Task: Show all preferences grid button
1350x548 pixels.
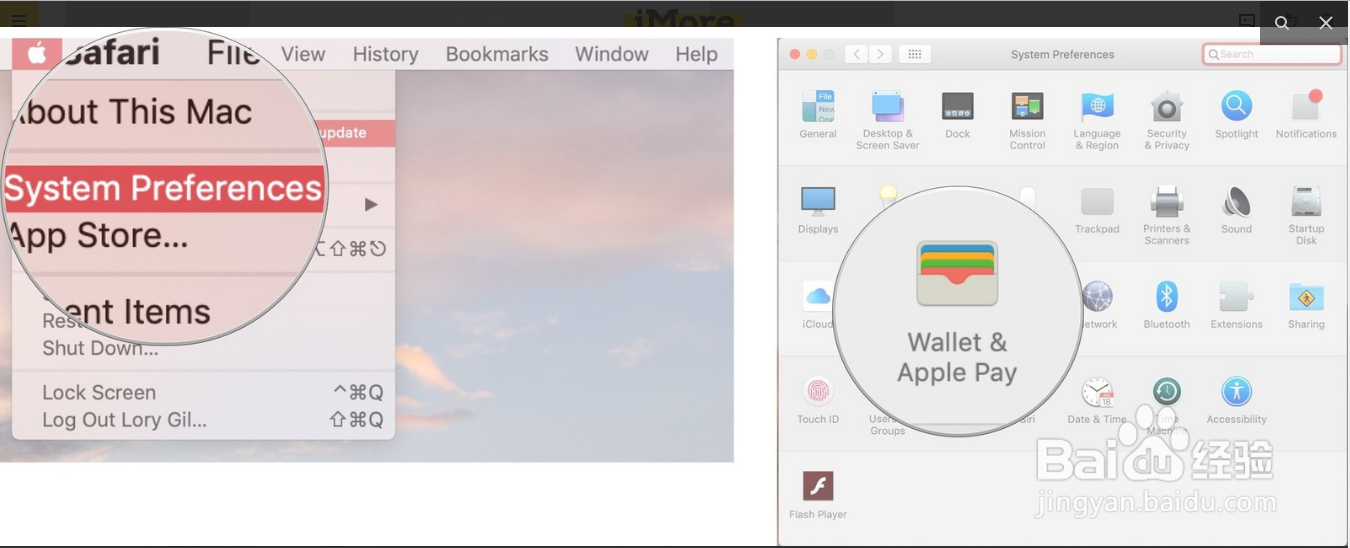Action: 914,54
